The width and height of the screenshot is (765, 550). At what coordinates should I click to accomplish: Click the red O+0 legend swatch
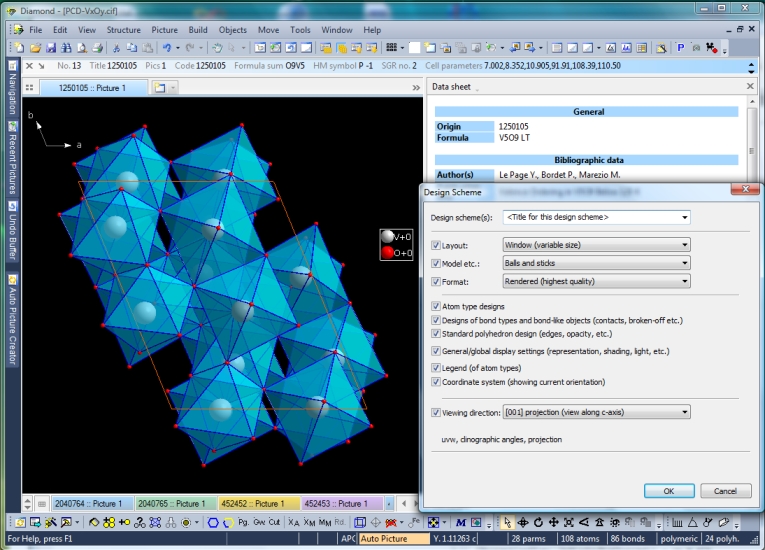point(388,251)
